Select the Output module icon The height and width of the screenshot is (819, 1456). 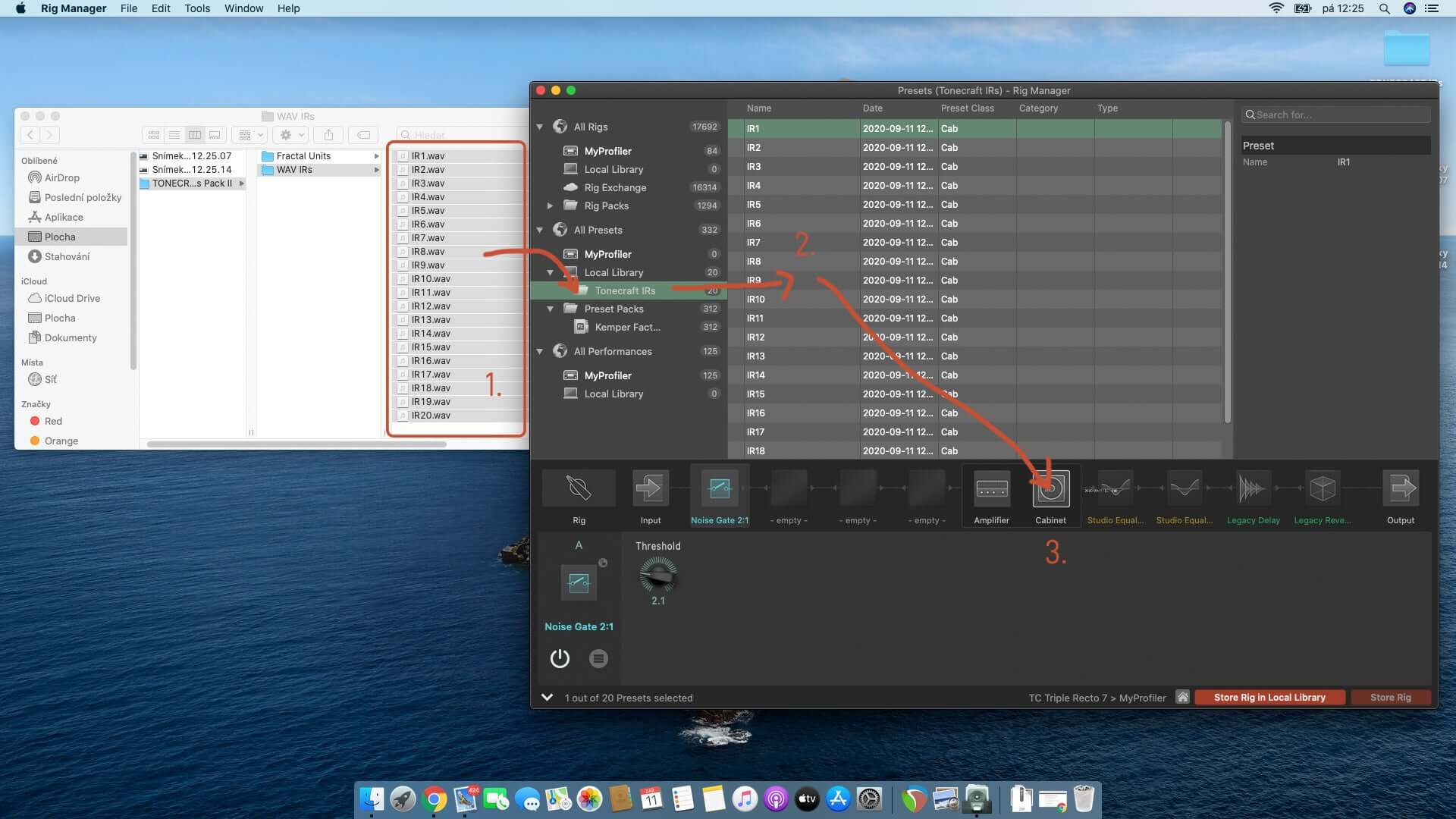coord(1401,488)
